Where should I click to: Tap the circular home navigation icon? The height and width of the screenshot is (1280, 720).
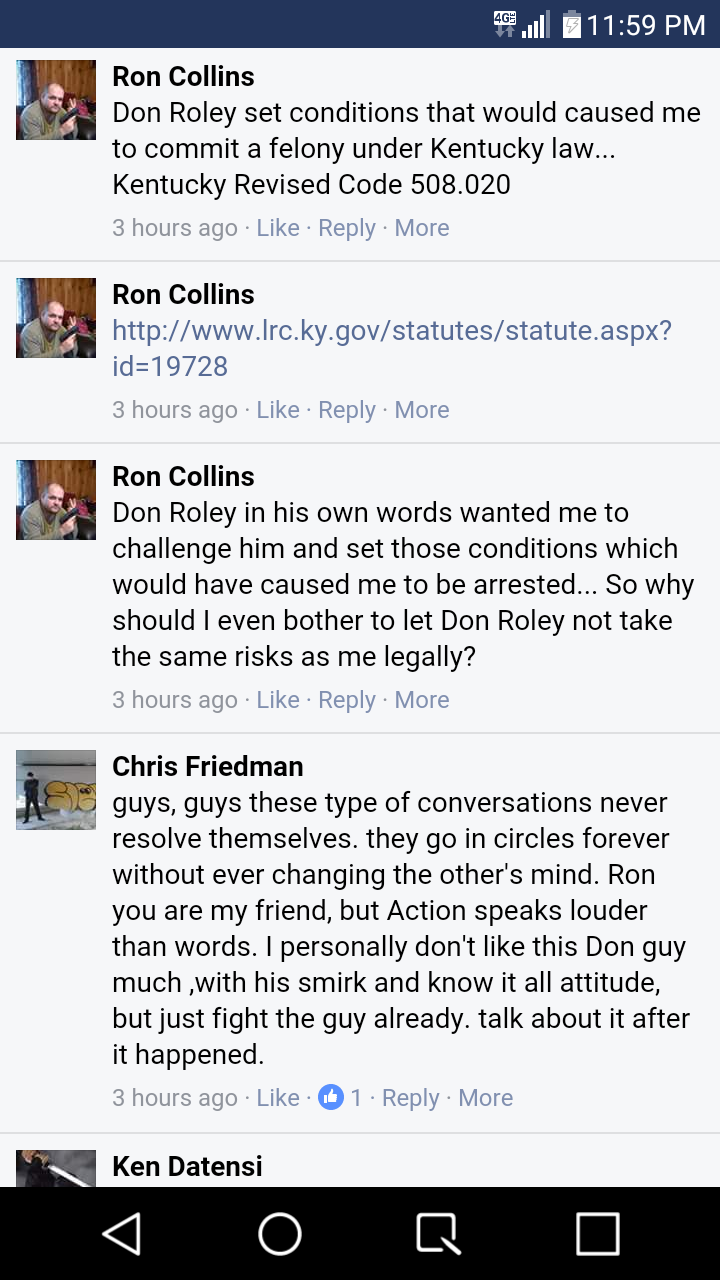[x=280, y=1233]
